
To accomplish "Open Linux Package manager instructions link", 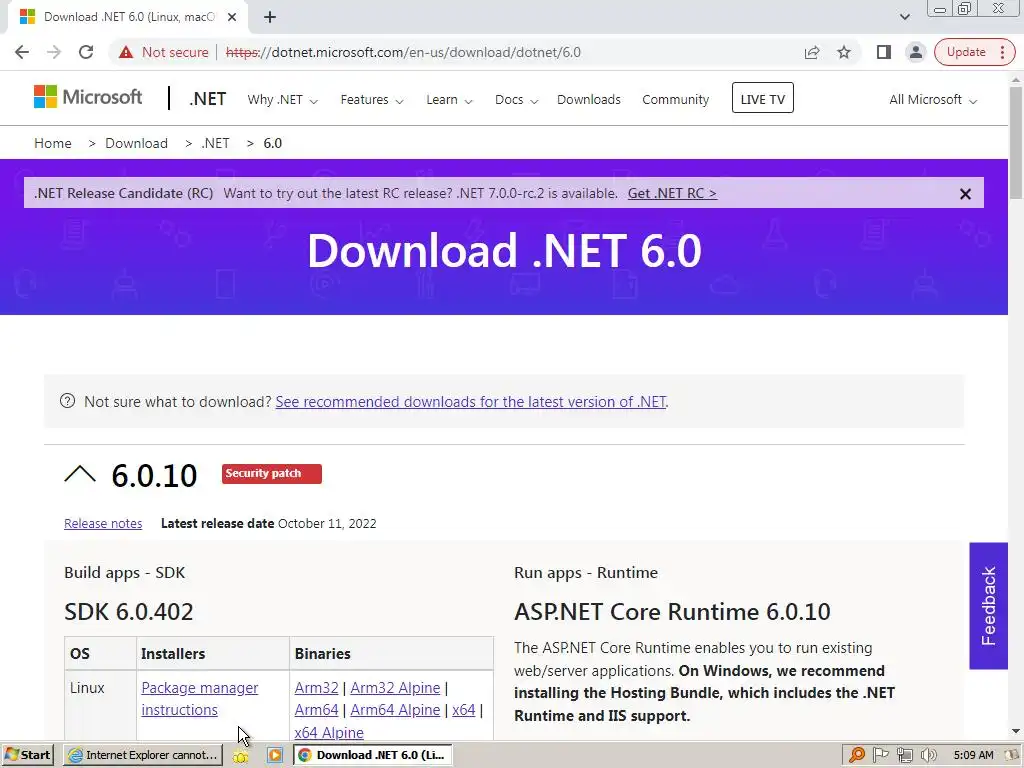I will pyautogui.click(x=199, y=699).
